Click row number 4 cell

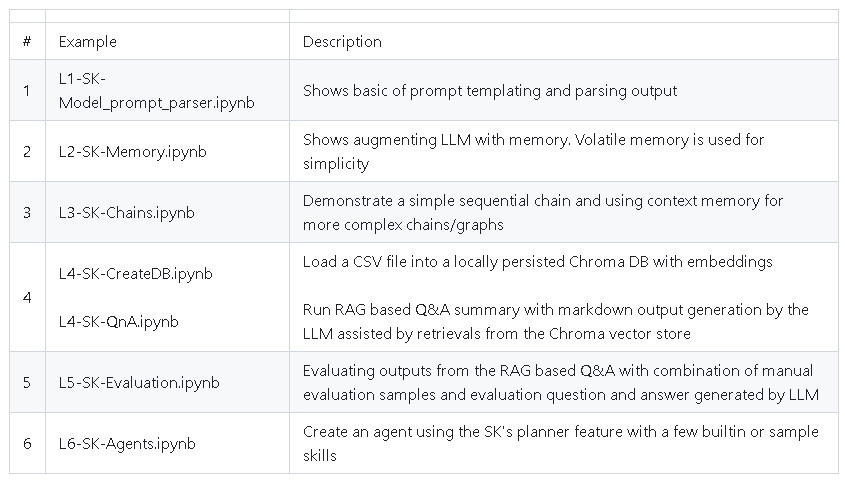[27, 297]
